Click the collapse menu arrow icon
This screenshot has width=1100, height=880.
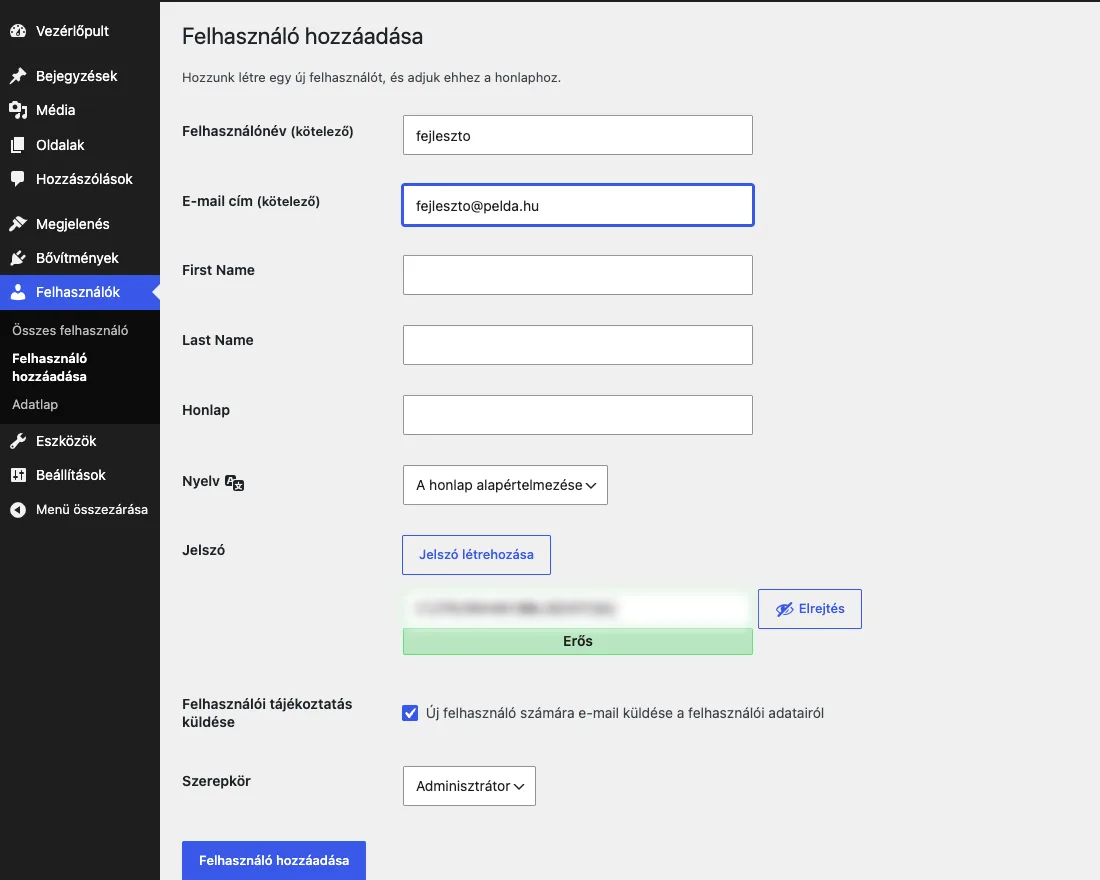click(x=18, y=509)
